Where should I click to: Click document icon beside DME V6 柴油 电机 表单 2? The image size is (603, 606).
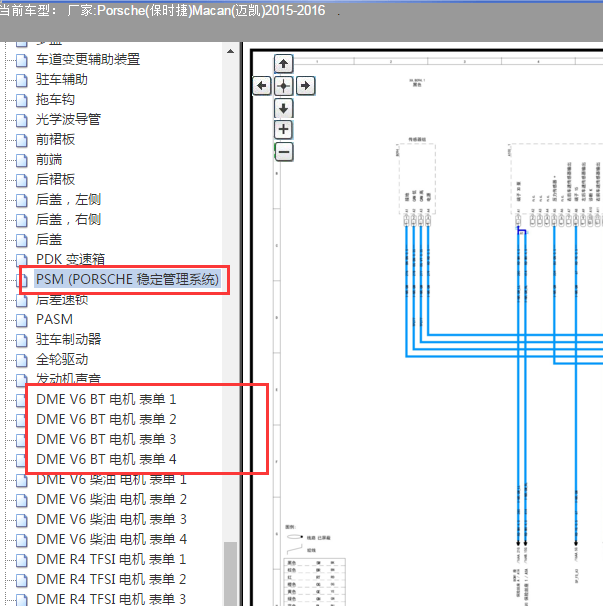tap(22, 500)
